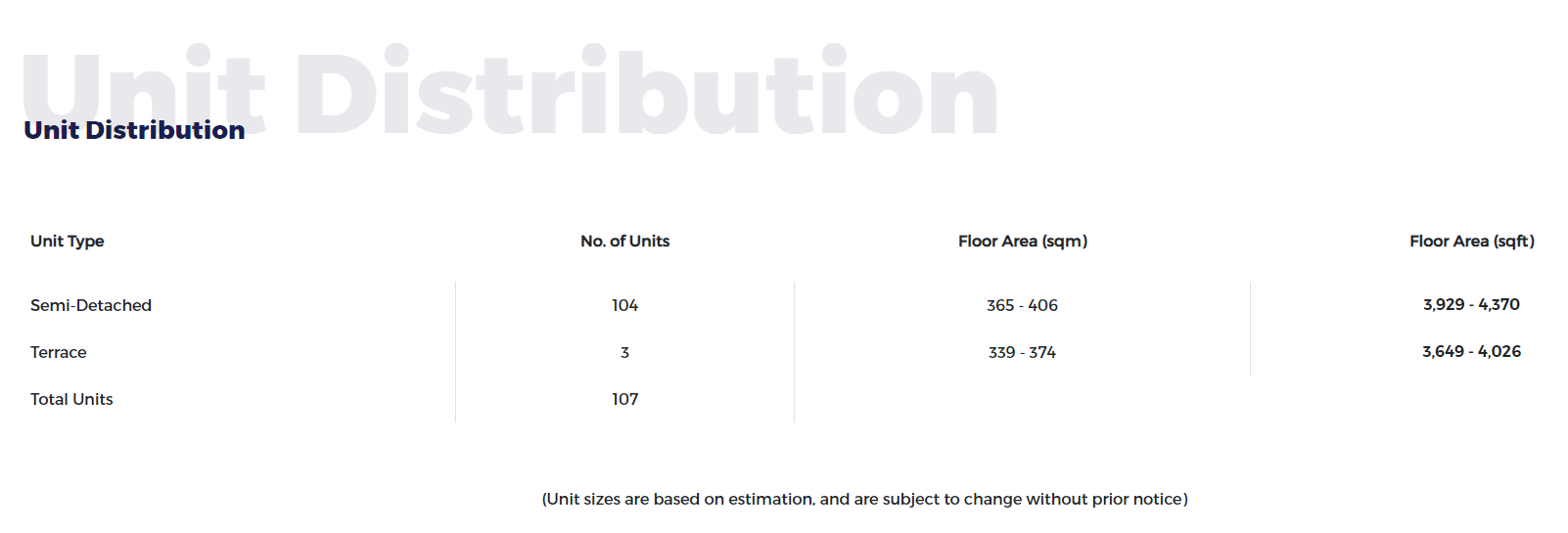The width and height of the screenshot is (1568, 533).
Task: Click the No. of Units header
Action: pos(624,242)
